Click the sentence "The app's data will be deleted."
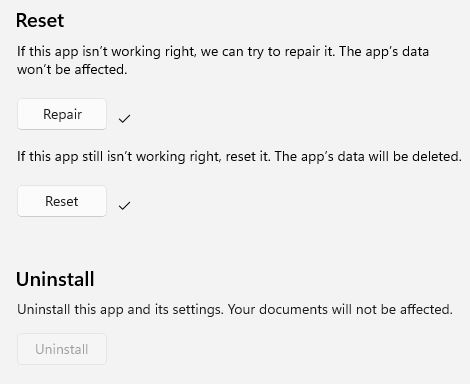Screen dimensions: 470x384 (368, 156)
